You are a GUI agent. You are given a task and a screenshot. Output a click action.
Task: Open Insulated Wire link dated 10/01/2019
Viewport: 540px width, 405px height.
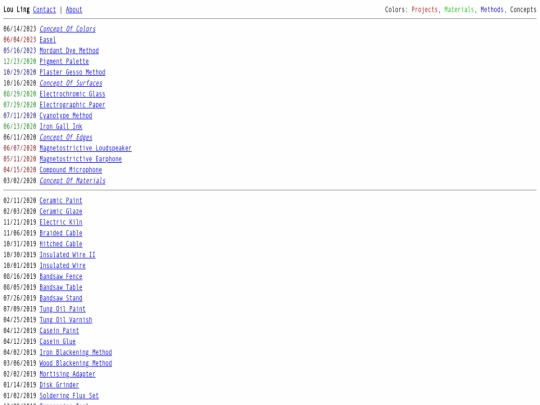click(x=63, y=266)
